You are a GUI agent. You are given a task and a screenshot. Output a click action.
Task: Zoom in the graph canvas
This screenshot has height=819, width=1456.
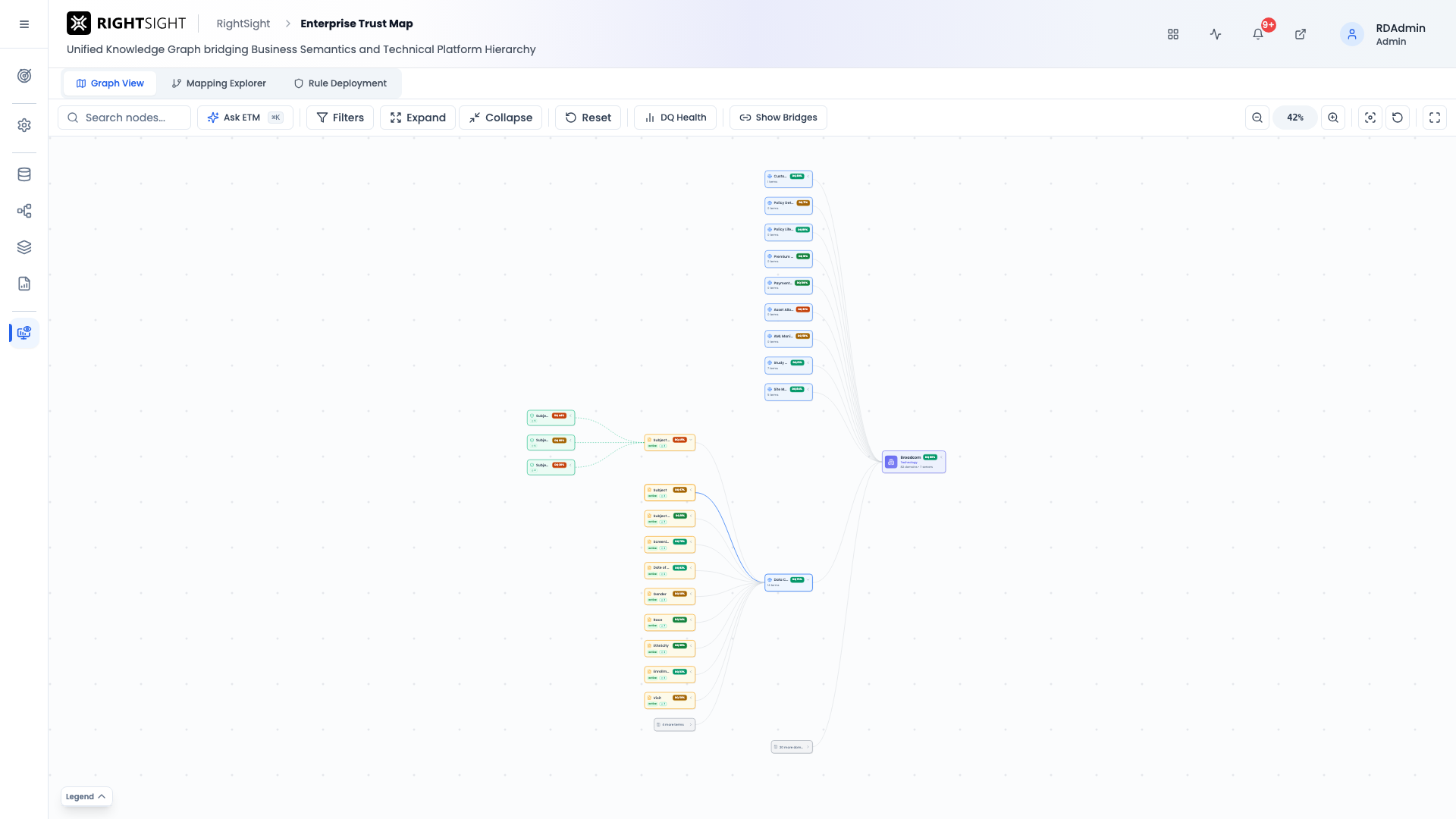(x=1333, y=118)
